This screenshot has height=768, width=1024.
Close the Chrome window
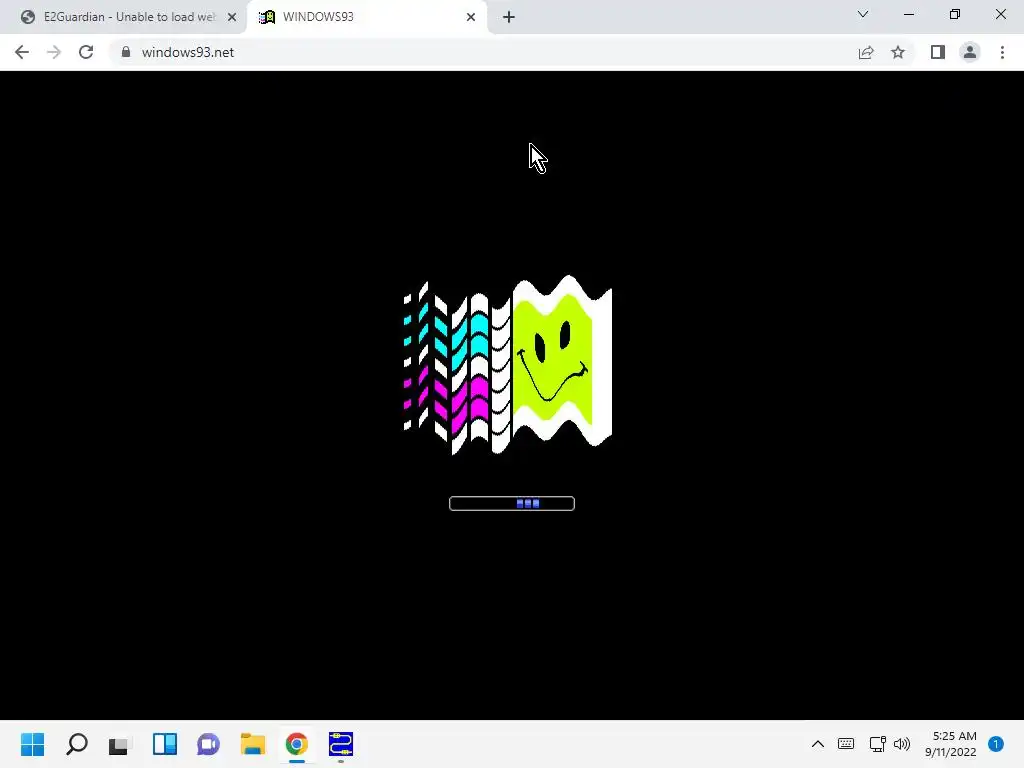click(1000, 14)
